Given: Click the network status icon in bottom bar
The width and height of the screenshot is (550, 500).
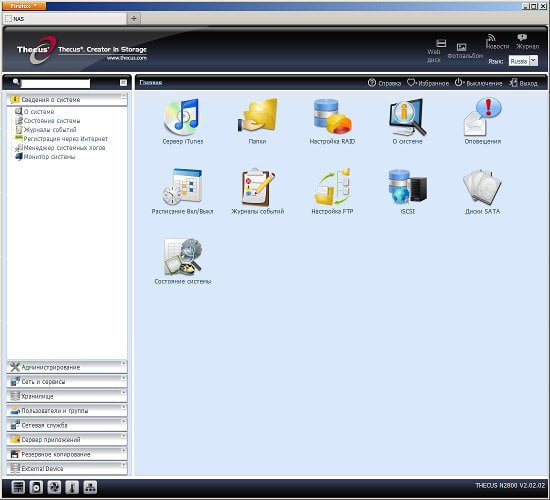Looking at the screenshot, I should (90, 487).
